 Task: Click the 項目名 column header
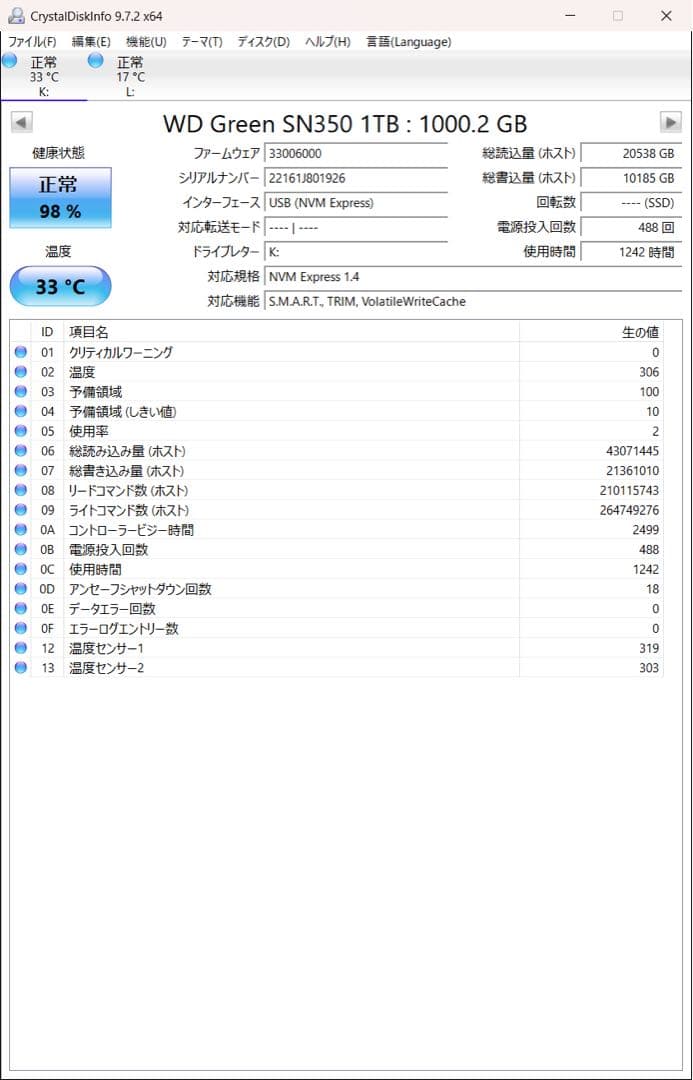(291, 332)
